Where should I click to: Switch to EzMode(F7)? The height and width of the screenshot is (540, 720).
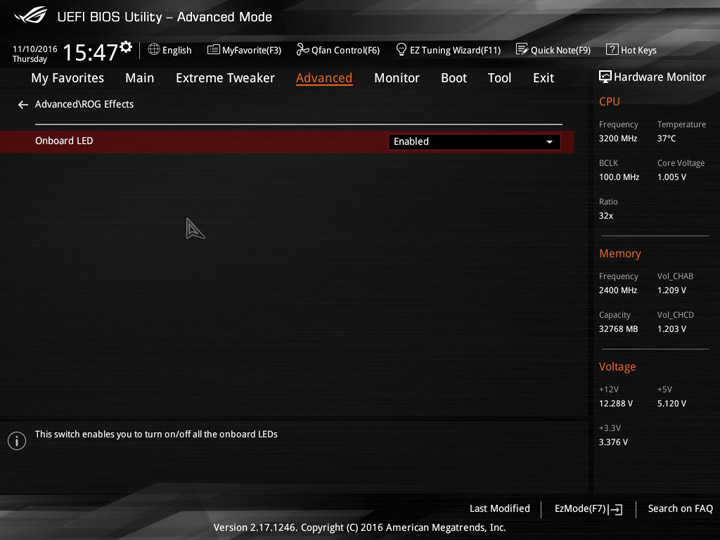tap(580, 508)
